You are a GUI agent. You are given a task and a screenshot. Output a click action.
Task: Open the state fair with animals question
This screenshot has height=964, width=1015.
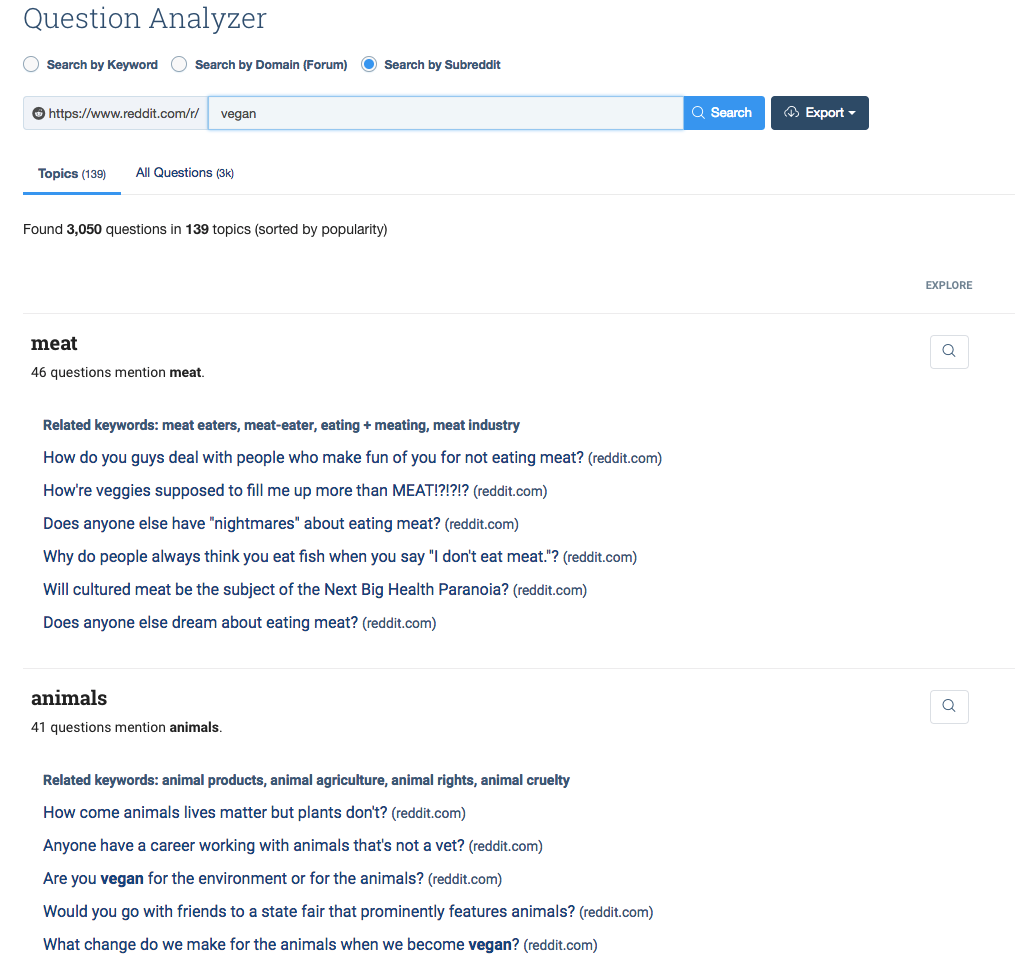308,912
